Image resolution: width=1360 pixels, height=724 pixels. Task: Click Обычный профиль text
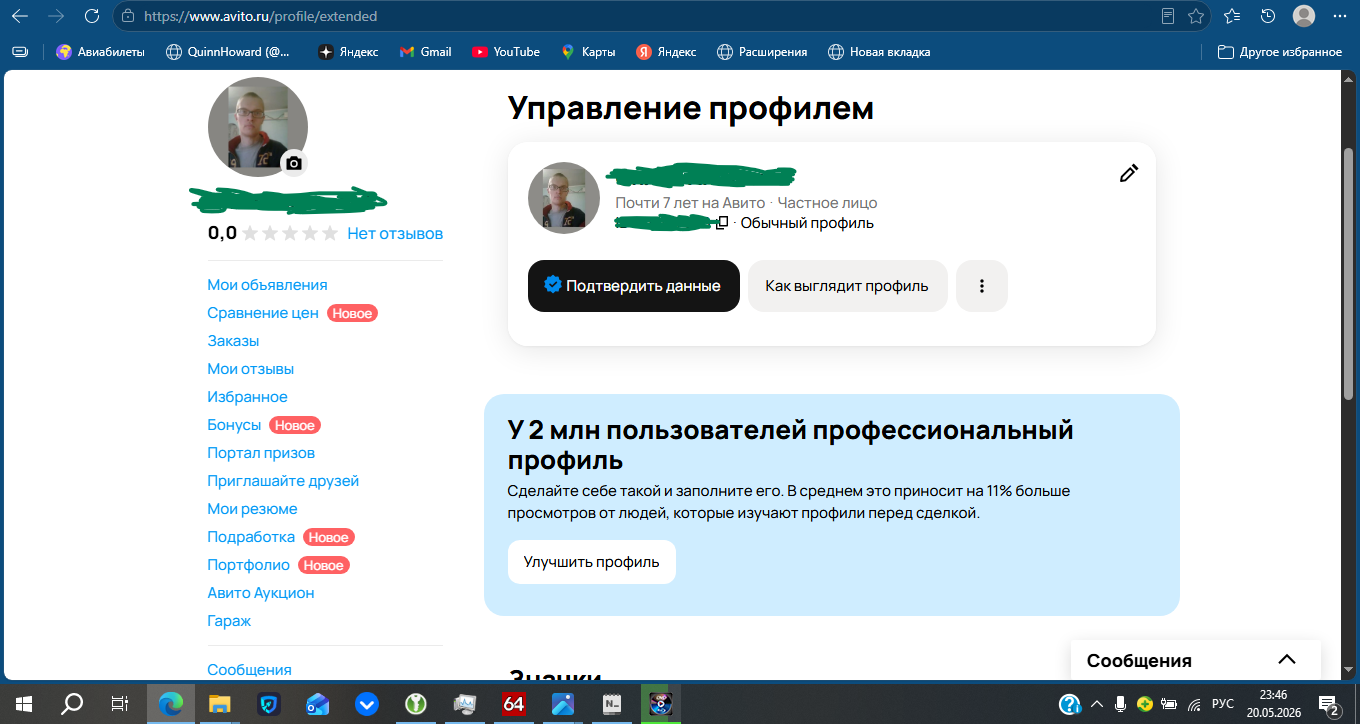[x=807, y=223]
